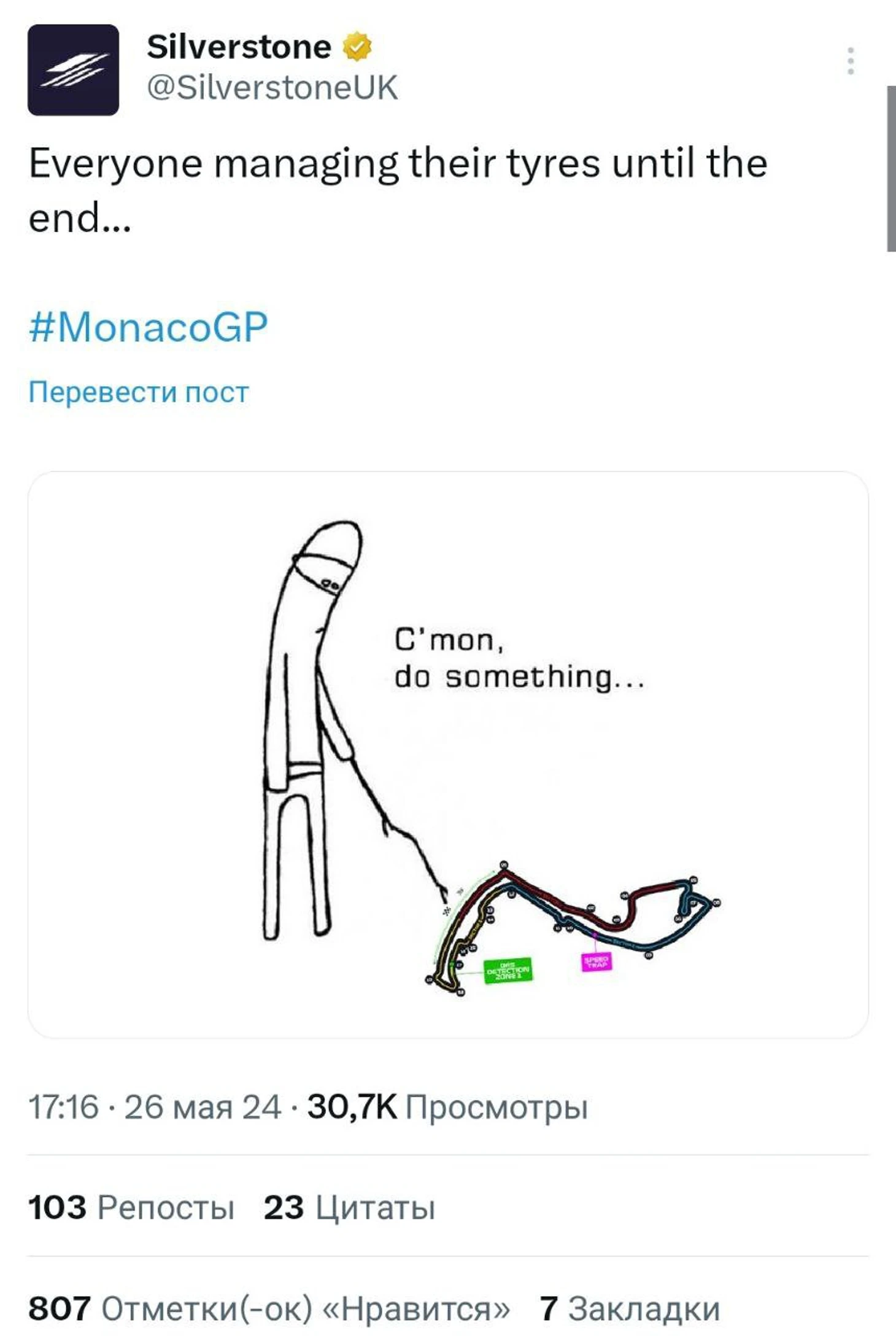
Task: View the 30,7K Просмотры count
Action: click(447, 1106)
